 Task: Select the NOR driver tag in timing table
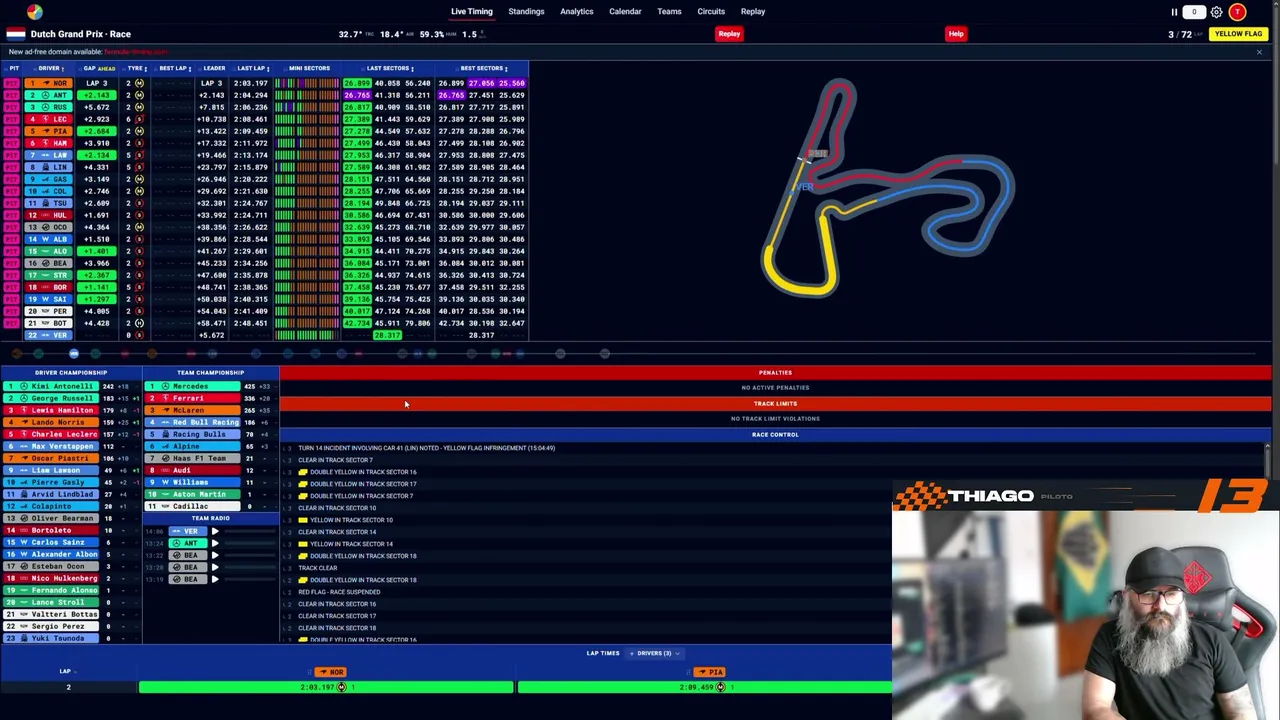pos(49,84)
